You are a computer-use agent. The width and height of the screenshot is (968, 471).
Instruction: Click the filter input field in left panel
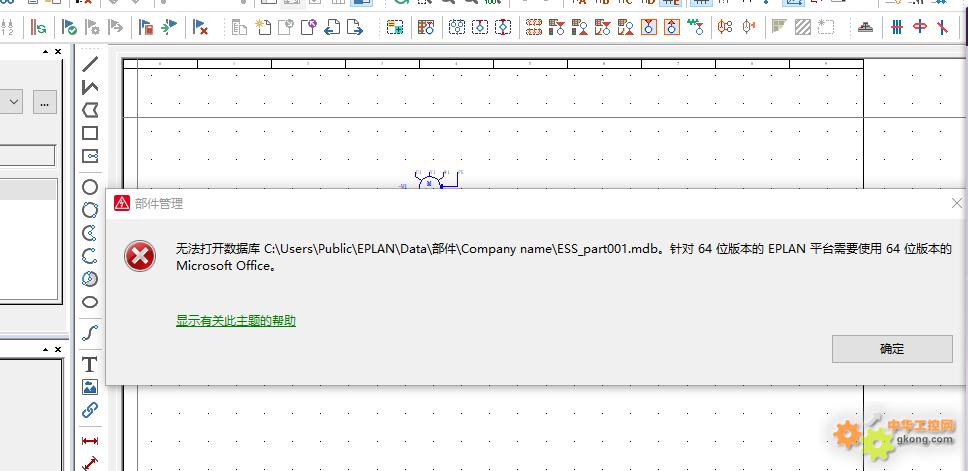27,156
